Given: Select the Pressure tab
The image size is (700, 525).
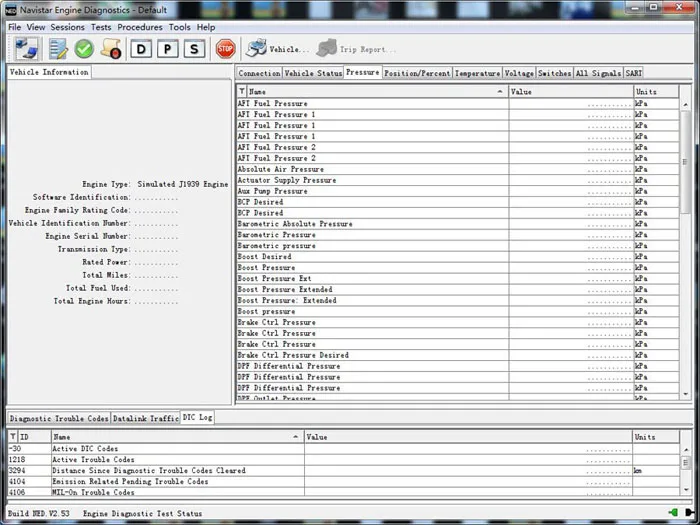Looking at the screenshot, I should pos(362,72).
